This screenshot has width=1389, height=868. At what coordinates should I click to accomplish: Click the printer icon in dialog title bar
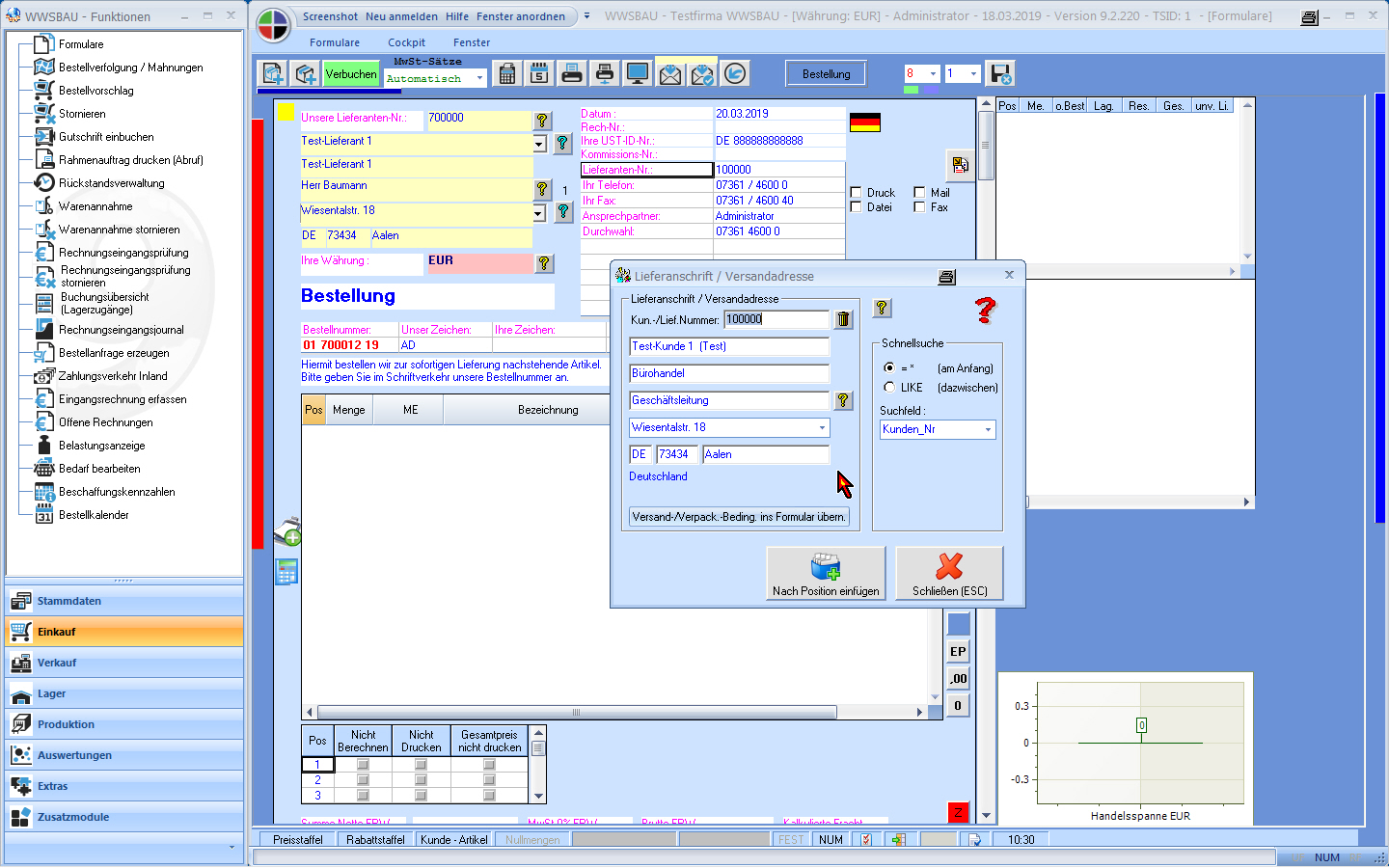(946, 277)
